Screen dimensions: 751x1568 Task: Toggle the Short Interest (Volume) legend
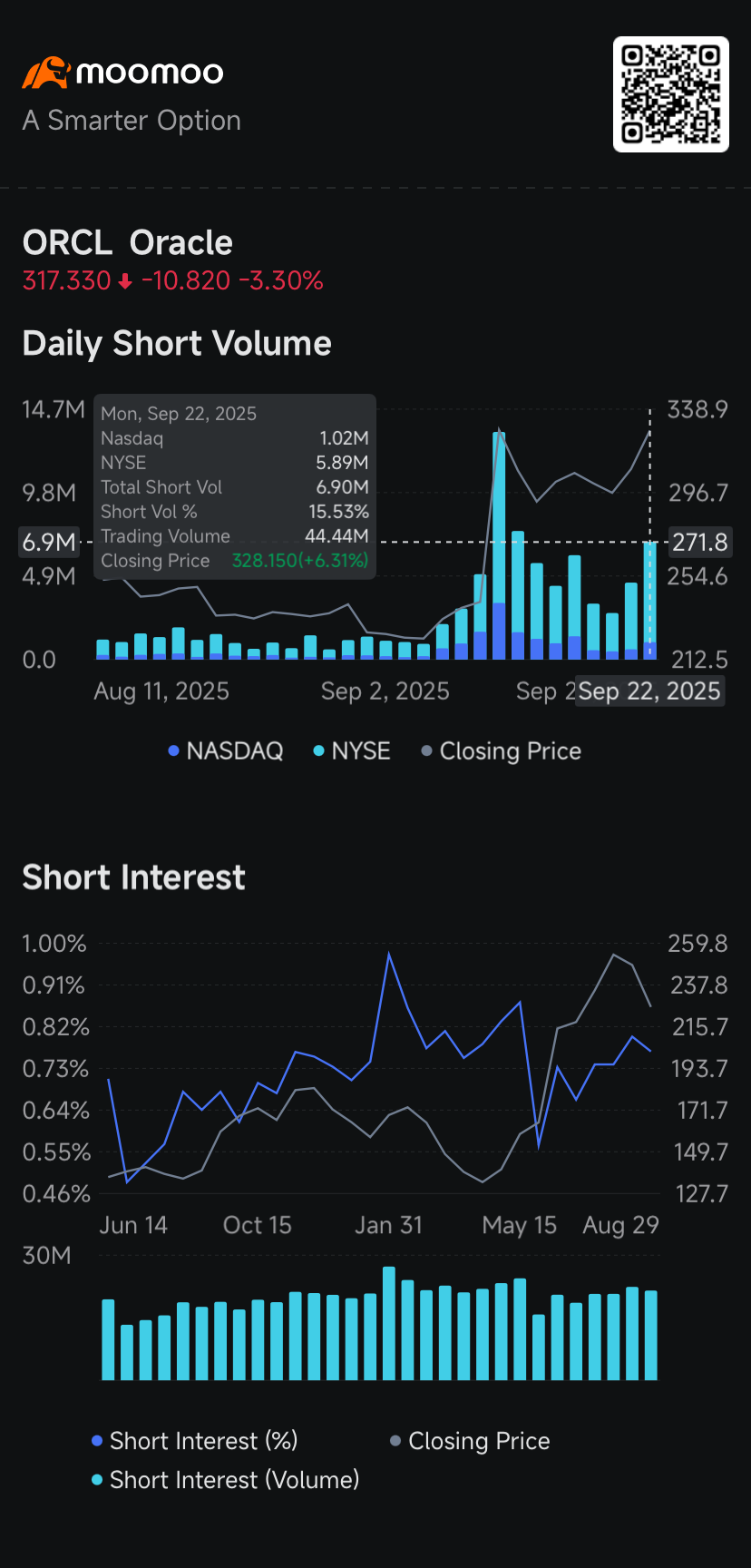226,1480
